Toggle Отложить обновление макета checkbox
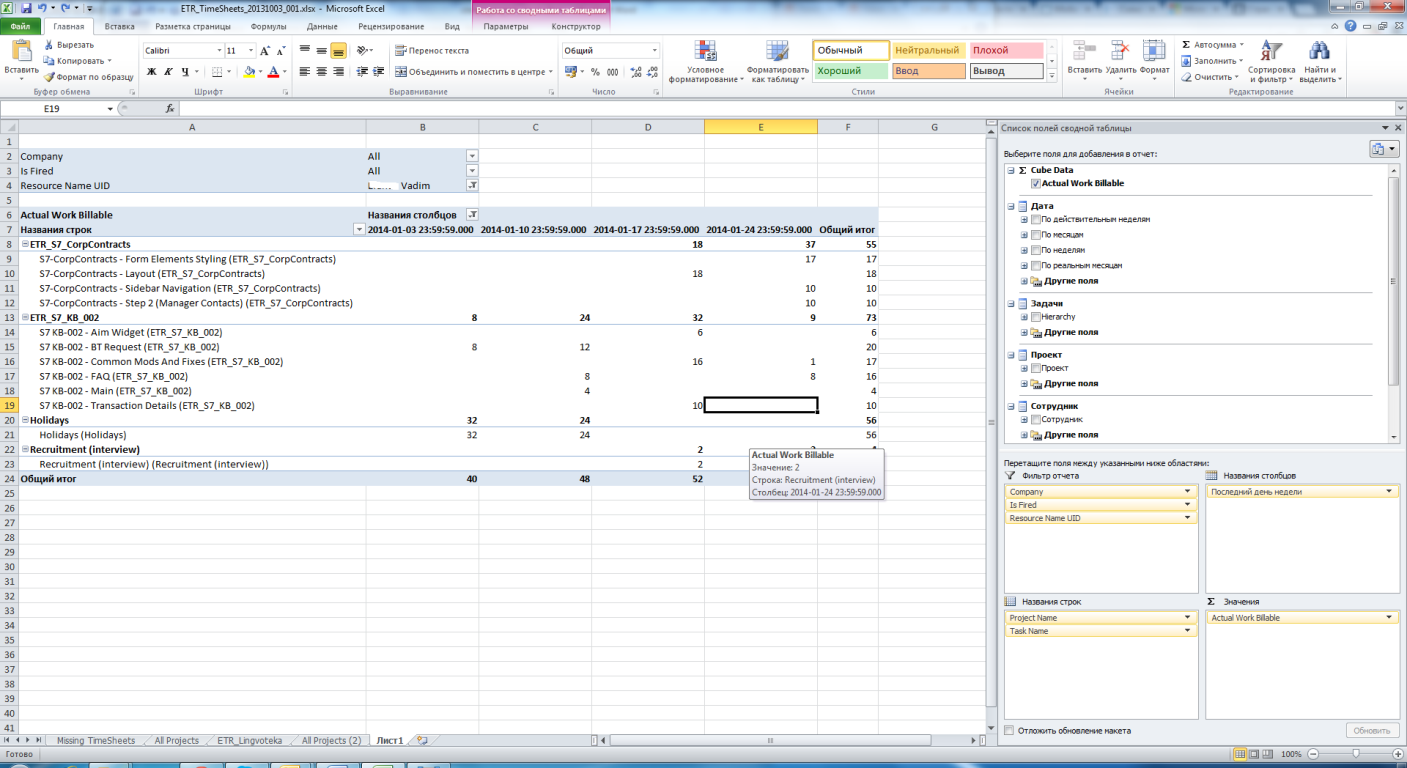This screenshot has height=768, width=1407. (x=1008, y=730)
